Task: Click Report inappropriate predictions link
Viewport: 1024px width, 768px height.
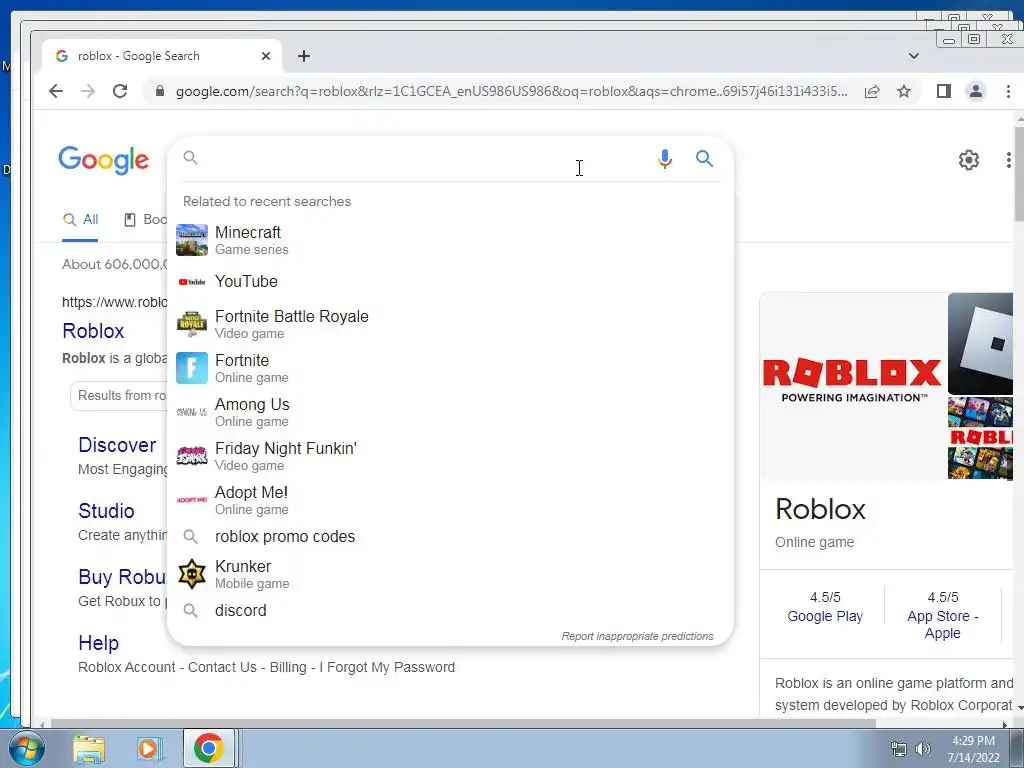Action: 637,636
